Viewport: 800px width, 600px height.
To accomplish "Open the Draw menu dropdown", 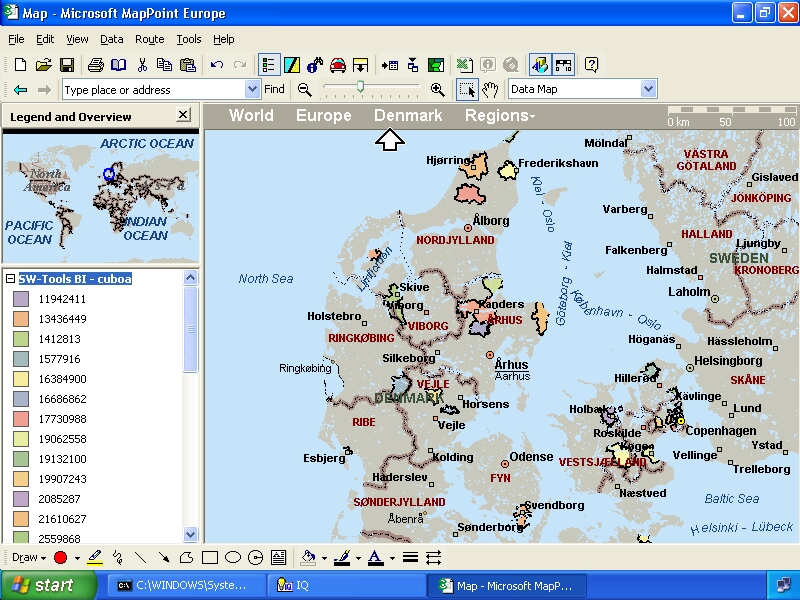I will pos(29,558).
